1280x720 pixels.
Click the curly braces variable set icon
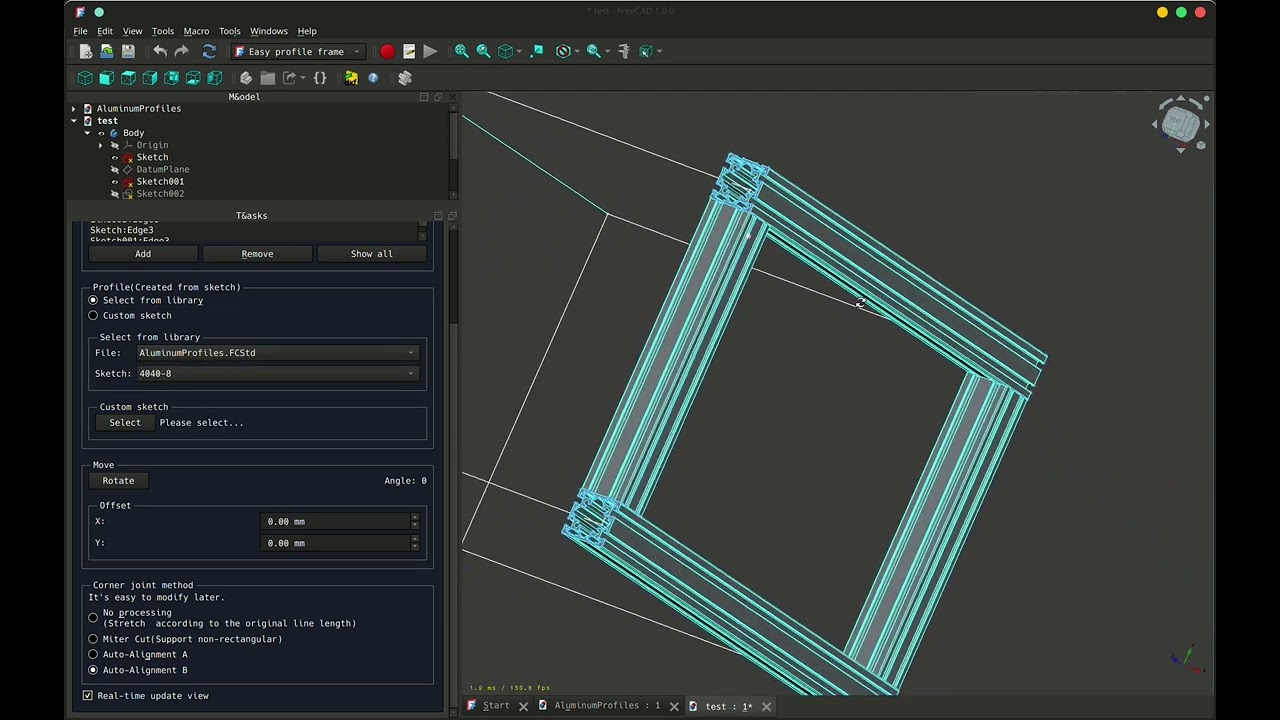pyautogui.click(x=320, y=78)
